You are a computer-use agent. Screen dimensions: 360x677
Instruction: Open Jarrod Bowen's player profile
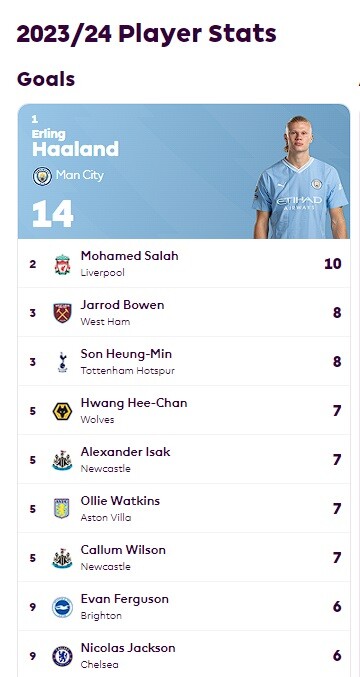[x=123, y=305]
